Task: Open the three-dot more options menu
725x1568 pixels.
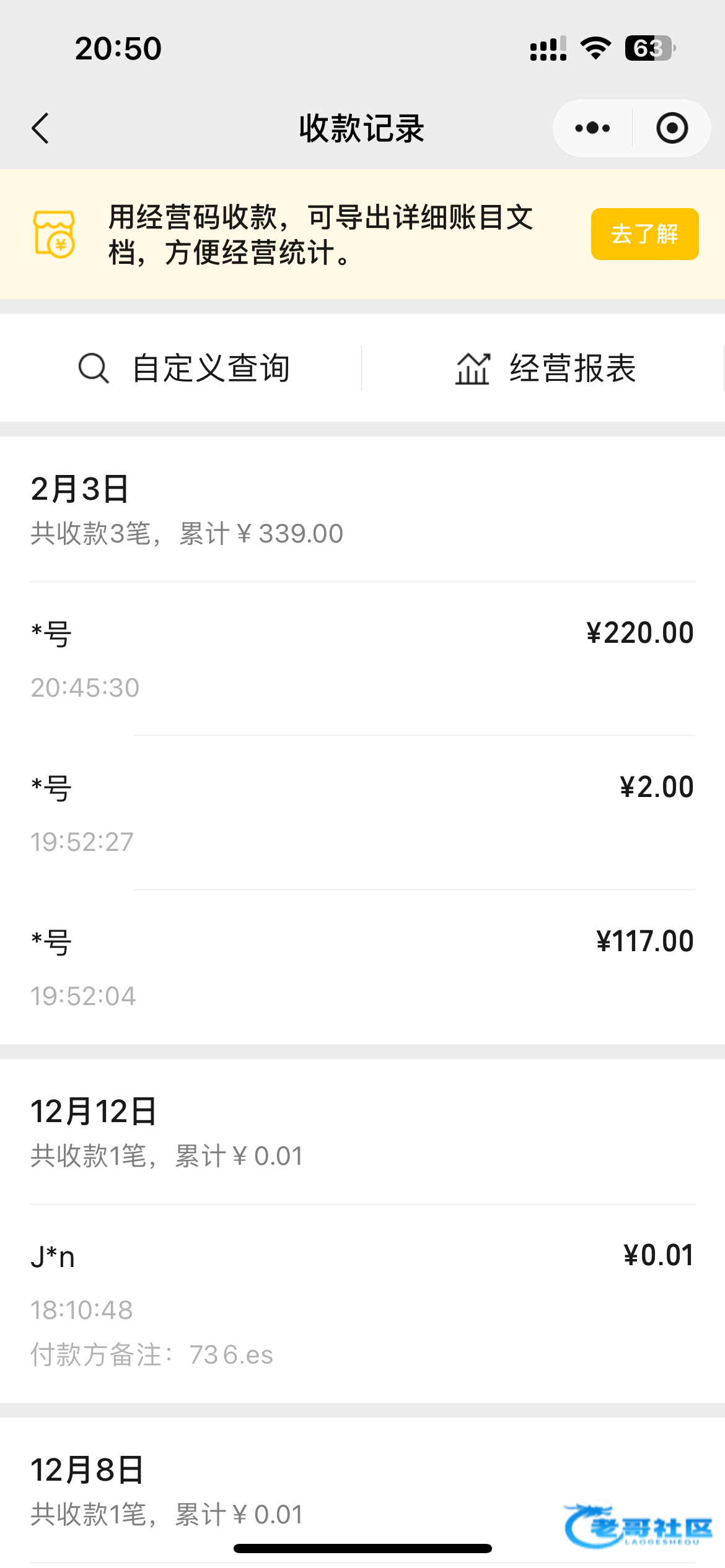Action: pos(592,128)
